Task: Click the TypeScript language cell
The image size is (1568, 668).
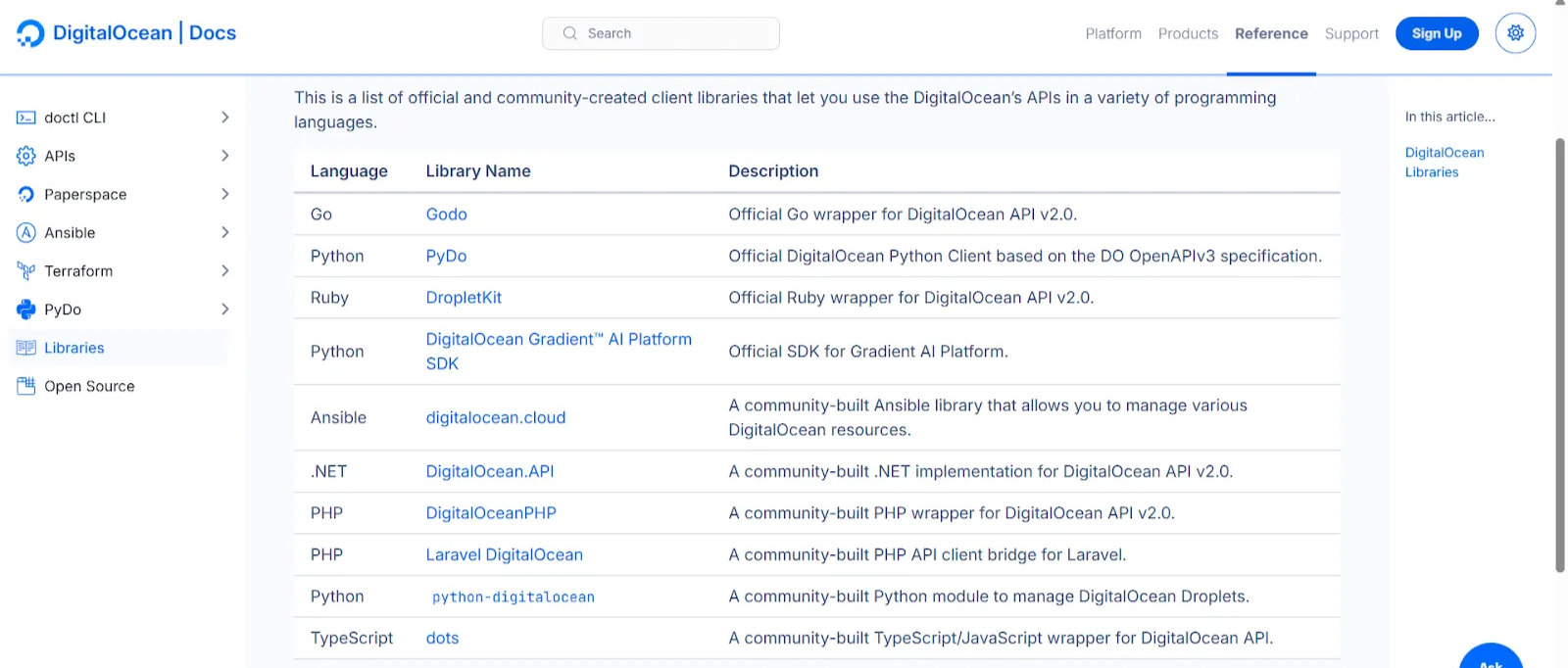Action: (352, 638)
